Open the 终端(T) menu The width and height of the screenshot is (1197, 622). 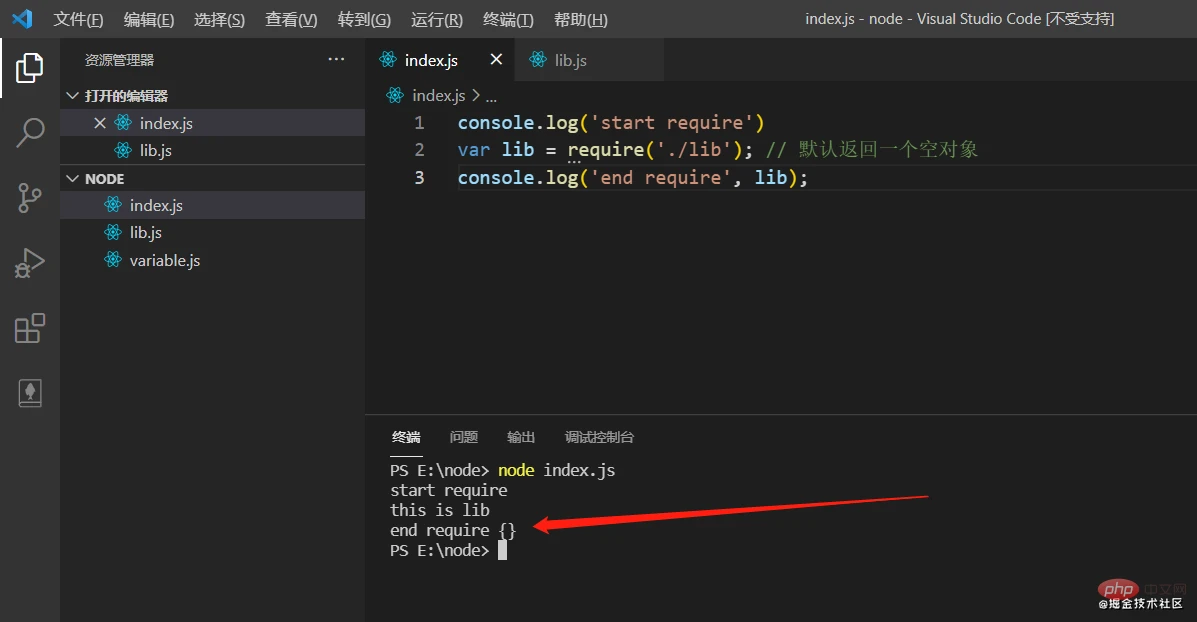pyautogui.click(x=508, y=19)
